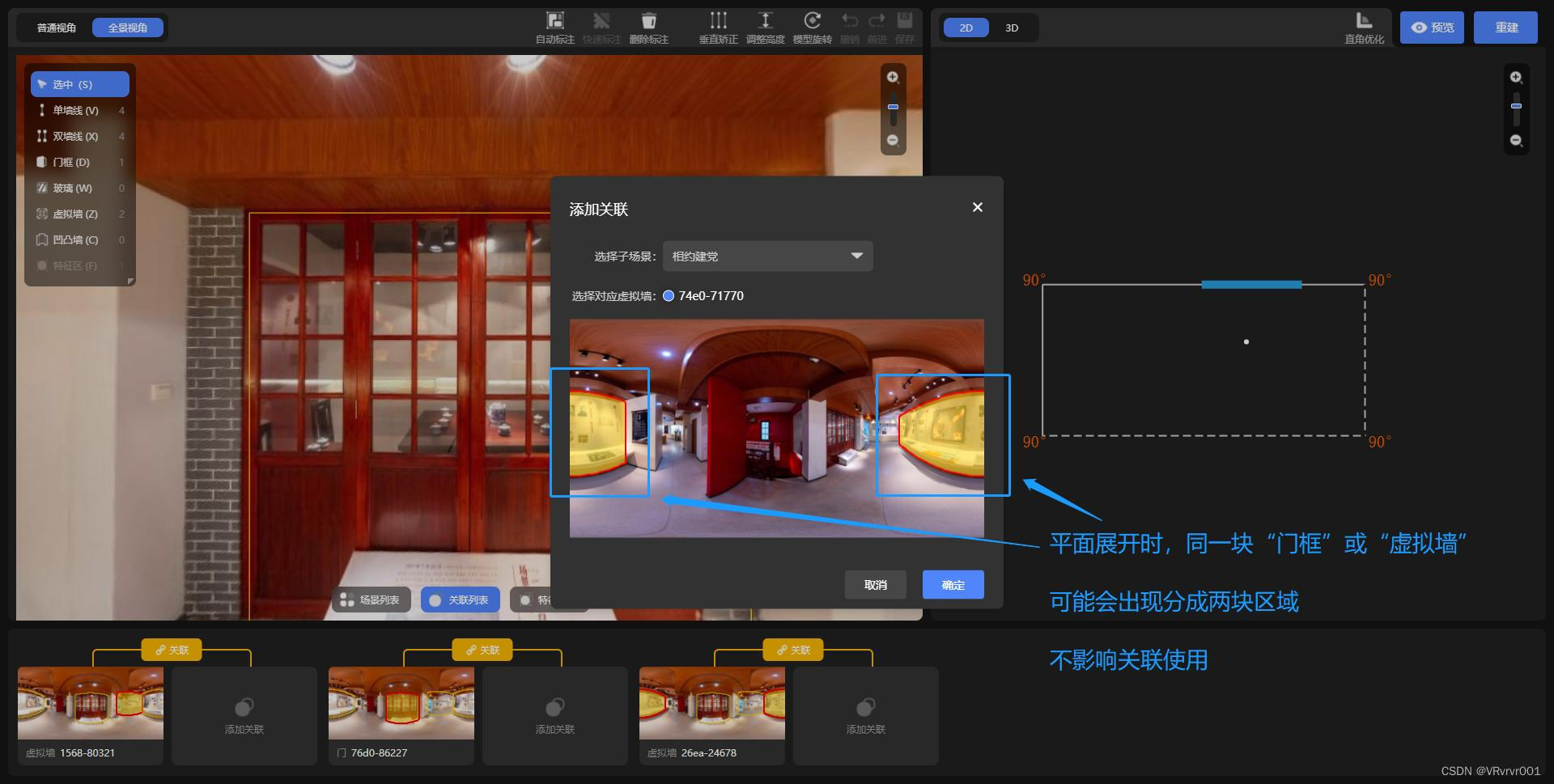Zoom in the 2D floor plan
1554x784 pixels.
click(1516, 78)
